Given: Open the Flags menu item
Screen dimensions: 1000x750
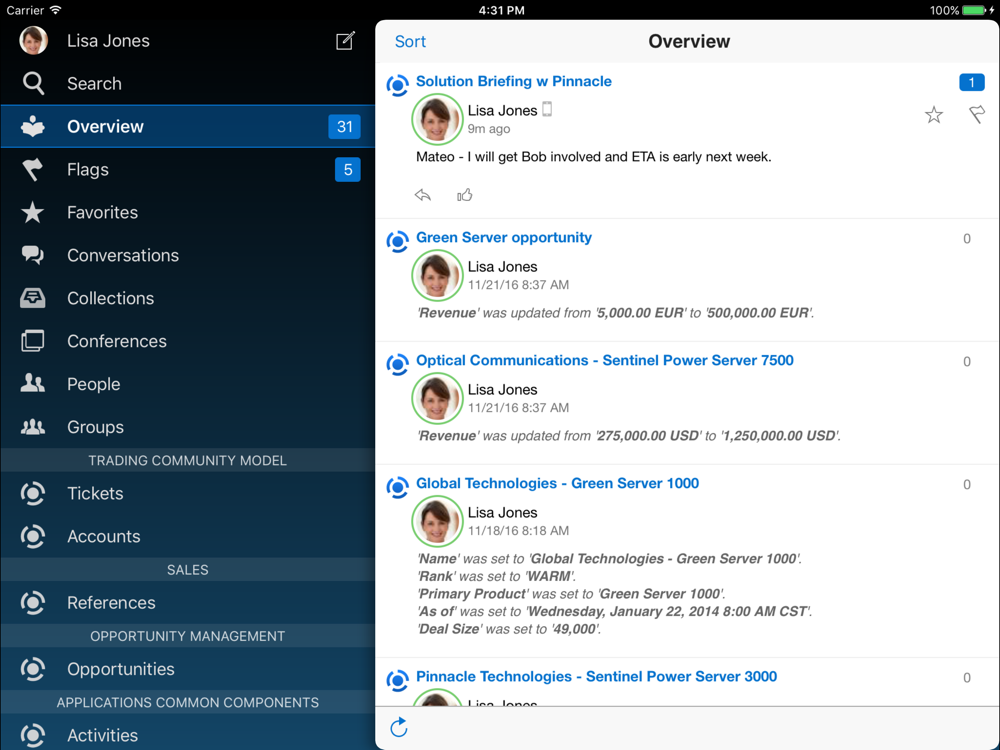Looking at the screenshot, I should [188, 170].
